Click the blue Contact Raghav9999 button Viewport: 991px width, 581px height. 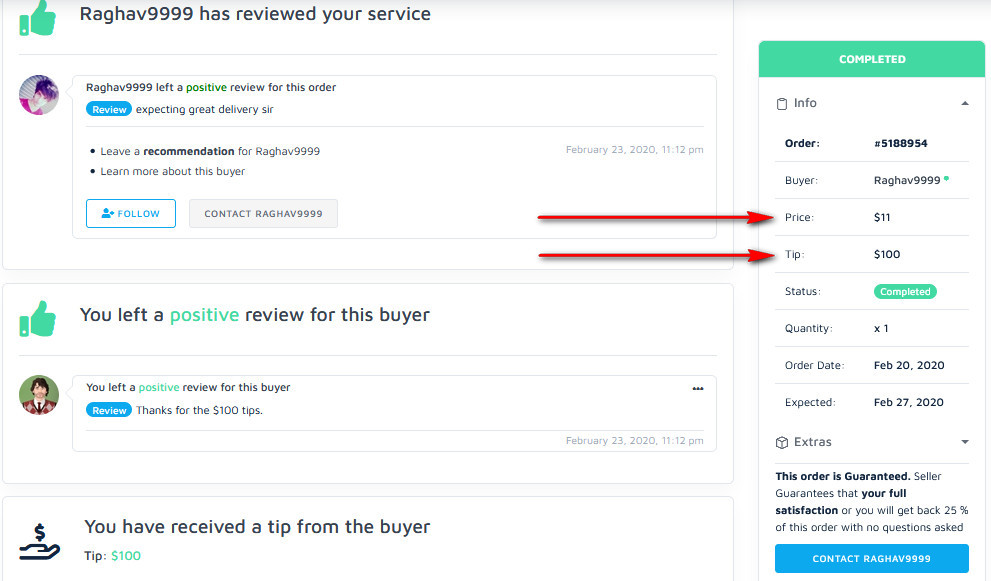872,558
